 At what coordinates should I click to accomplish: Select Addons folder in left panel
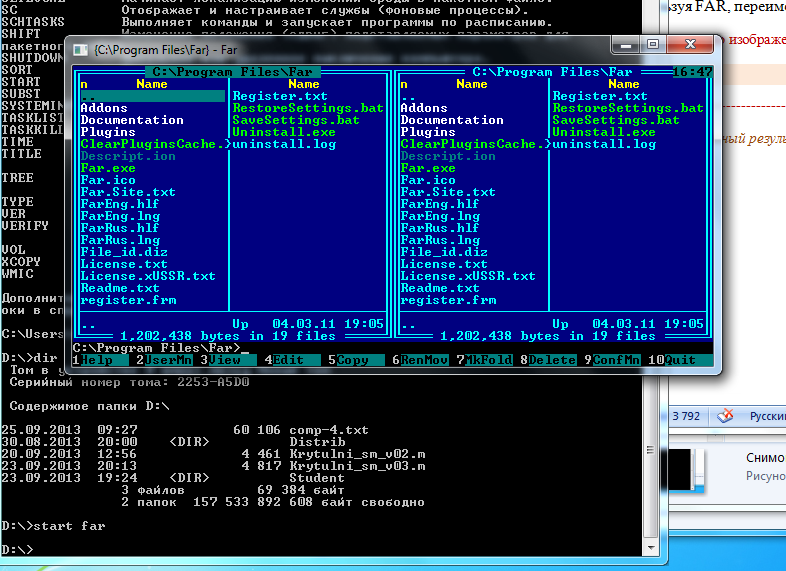104,108
